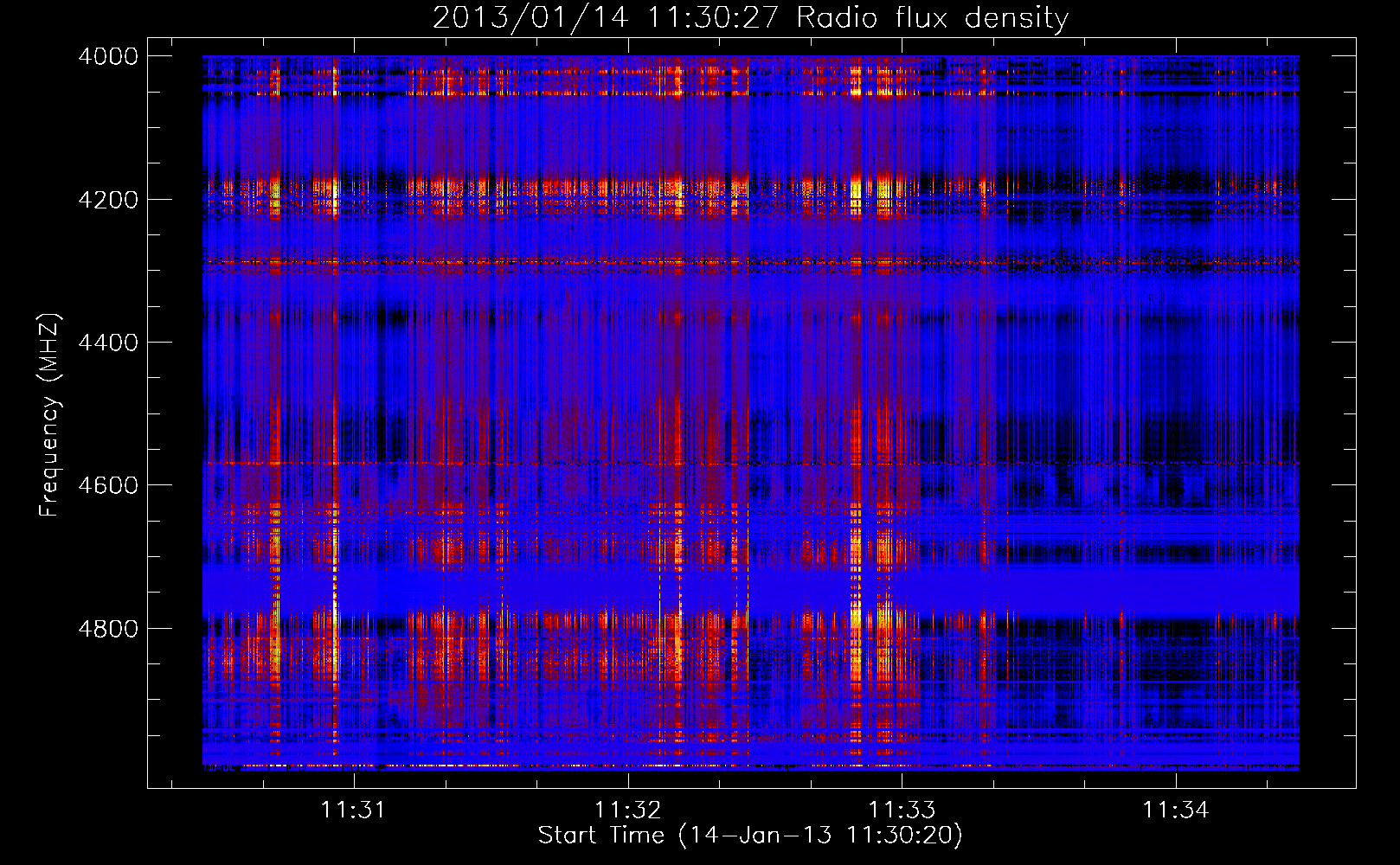Click the plot title '2013/01/14 11:30:27 Radio flux density'
The width and height of the screenshot is (1400, 865).
[x=750, y=18]
